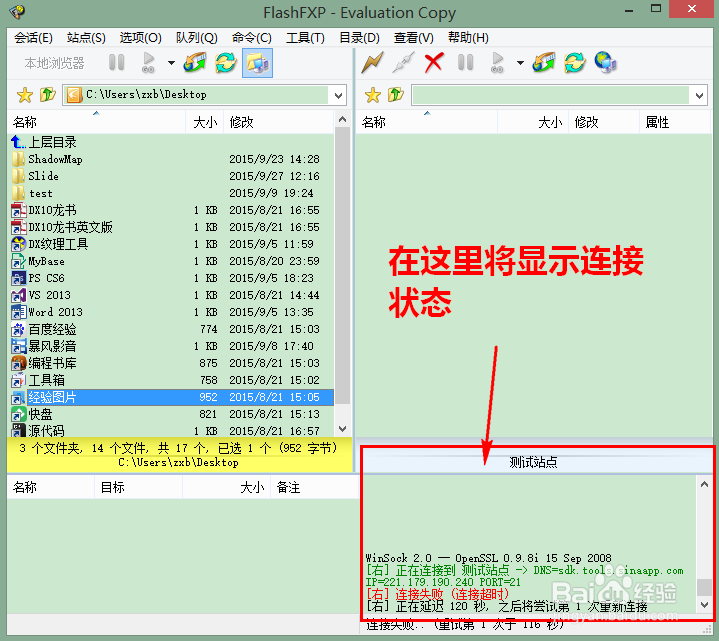
Task: Click the right pane up-folder icon
Action: tap(396, 95)
